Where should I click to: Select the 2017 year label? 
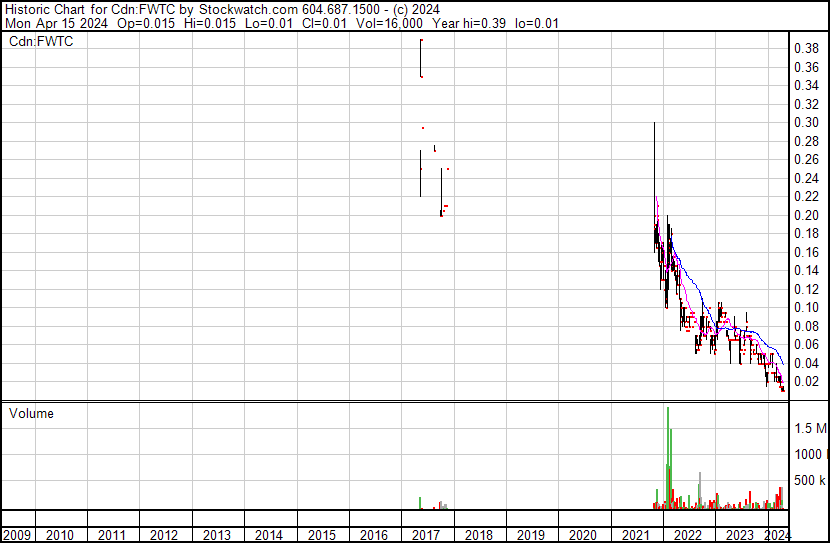[426, 535]
